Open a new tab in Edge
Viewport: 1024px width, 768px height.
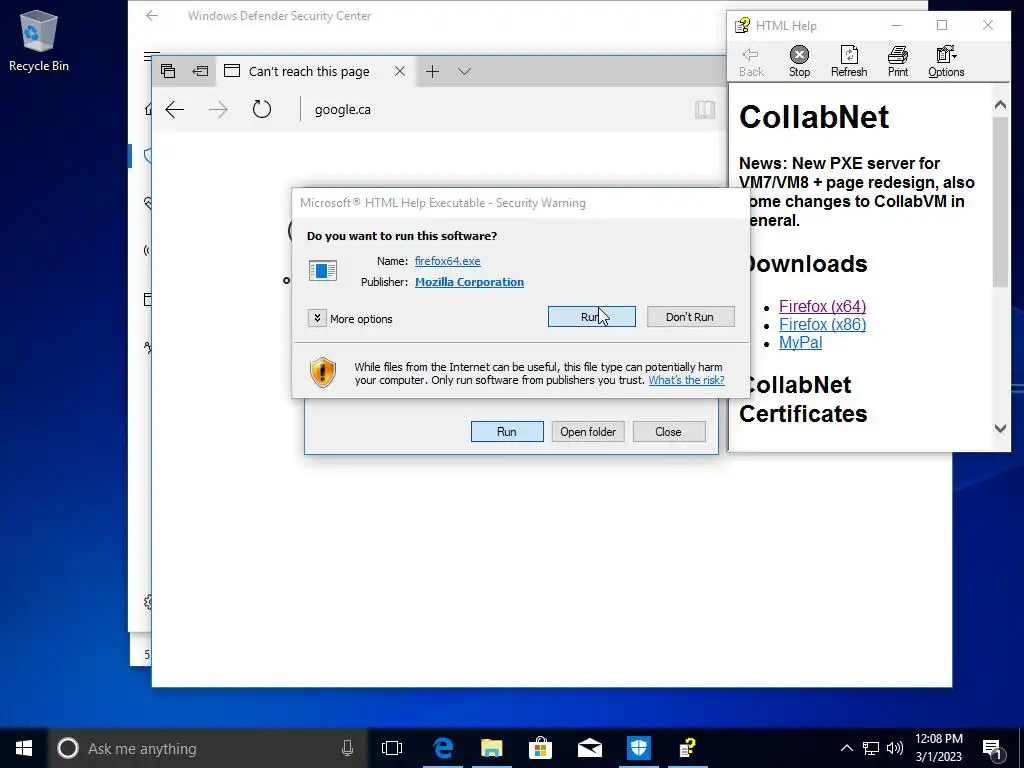tap(432, 71)
